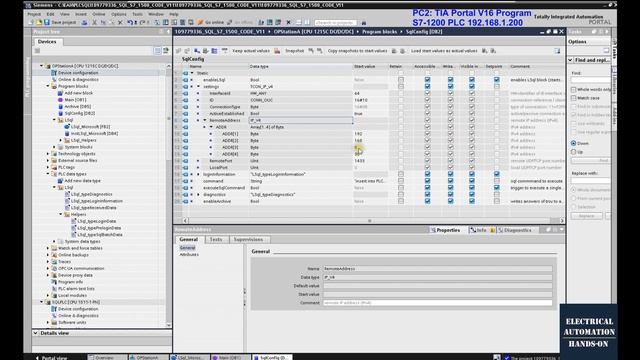Viewport: 640px width, 360px height.
Task: Select the Down search direction radio
Action: [573, 143]
